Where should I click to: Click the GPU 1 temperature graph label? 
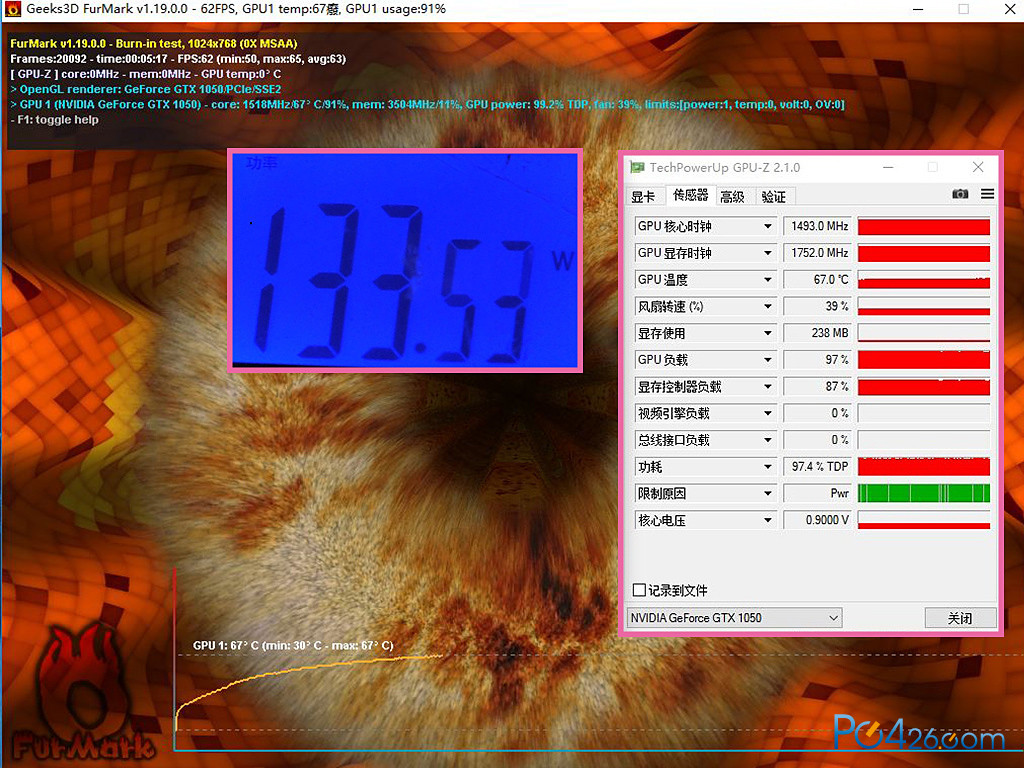click(x=293, y=646)
